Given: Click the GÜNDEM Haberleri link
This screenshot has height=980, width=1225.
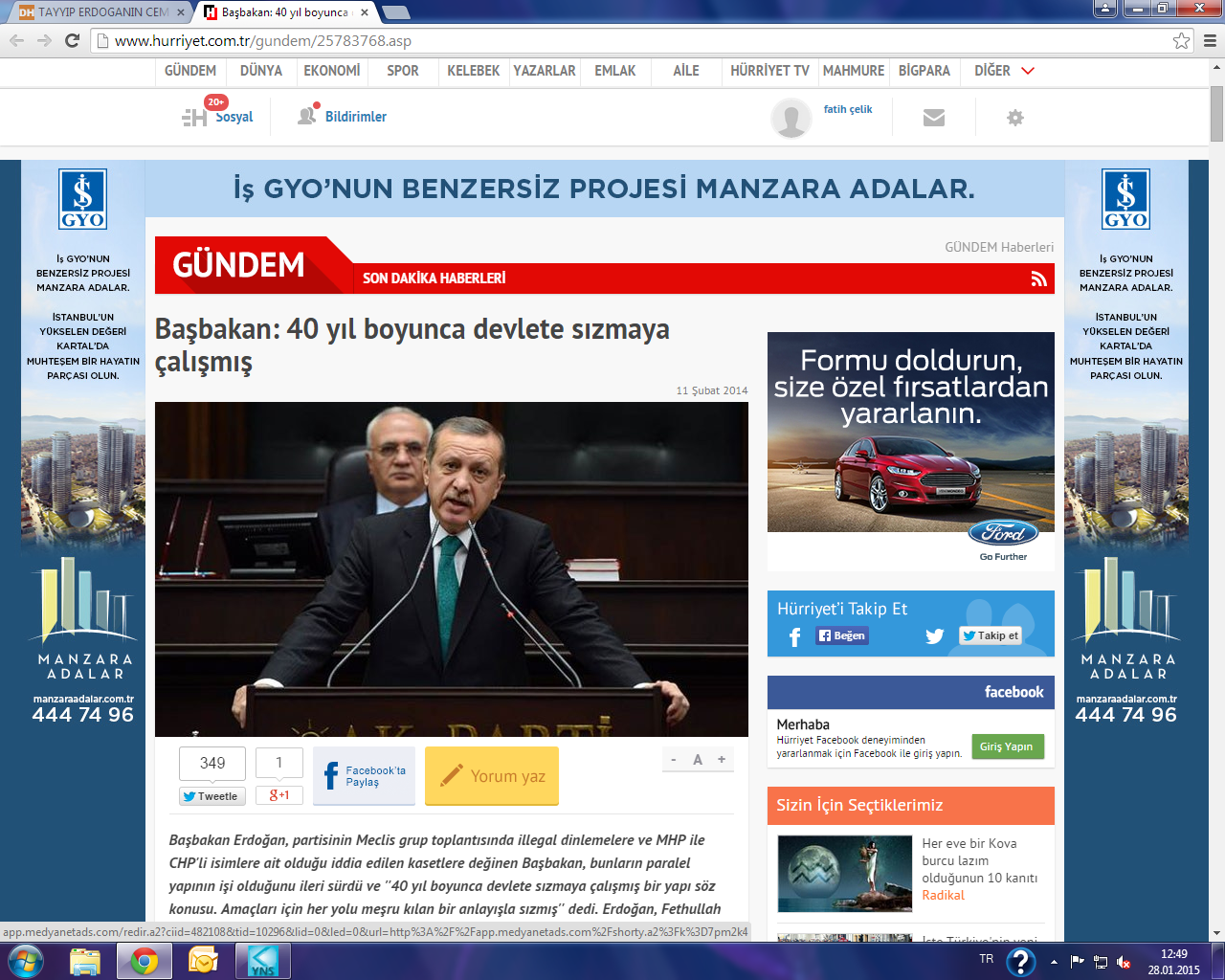Looking at the screenshot, I should 999,247.
